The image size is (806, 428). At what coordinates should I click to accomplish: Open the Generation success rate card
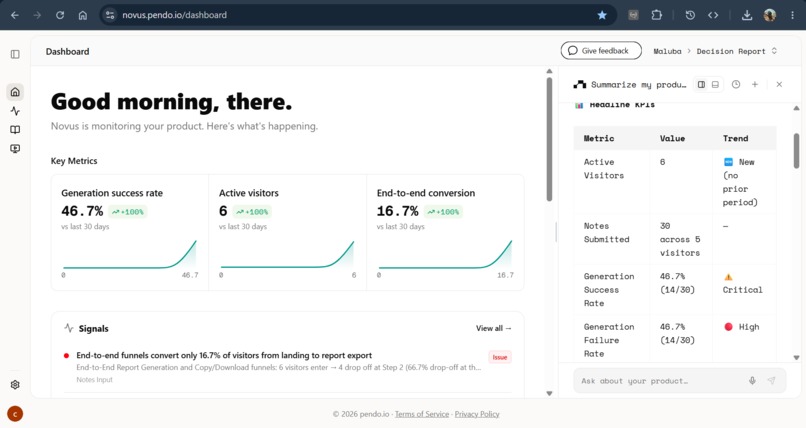click(x=130, y=233)
